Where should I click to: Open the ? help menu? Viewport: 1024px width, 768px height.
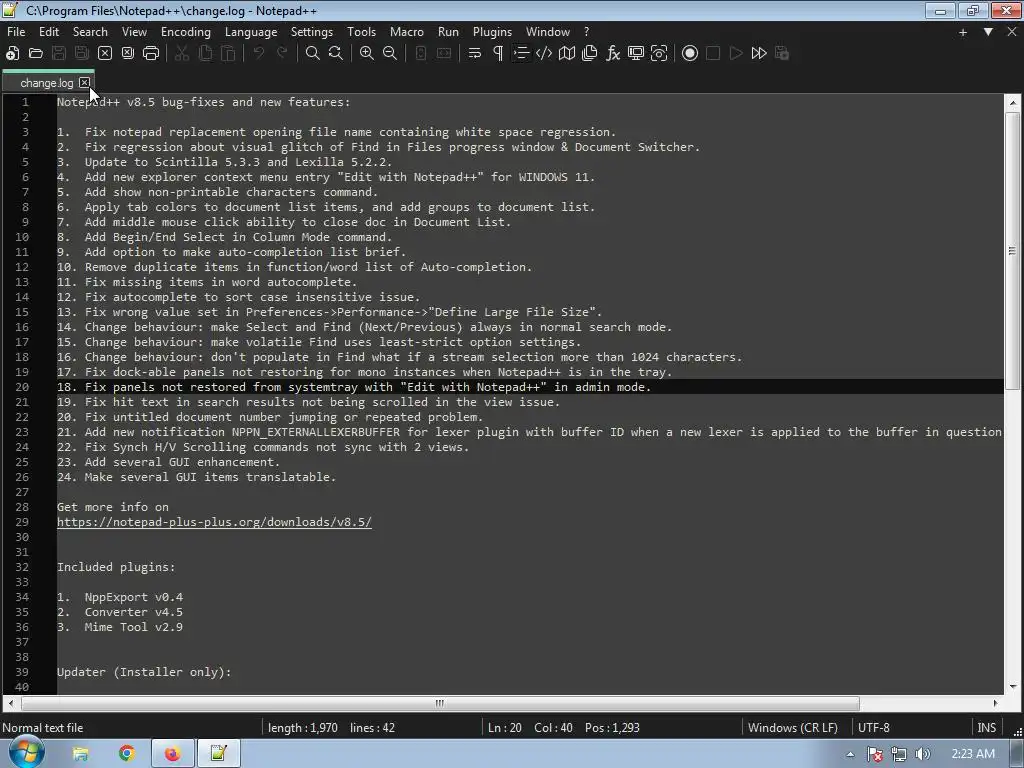[586, 31]
